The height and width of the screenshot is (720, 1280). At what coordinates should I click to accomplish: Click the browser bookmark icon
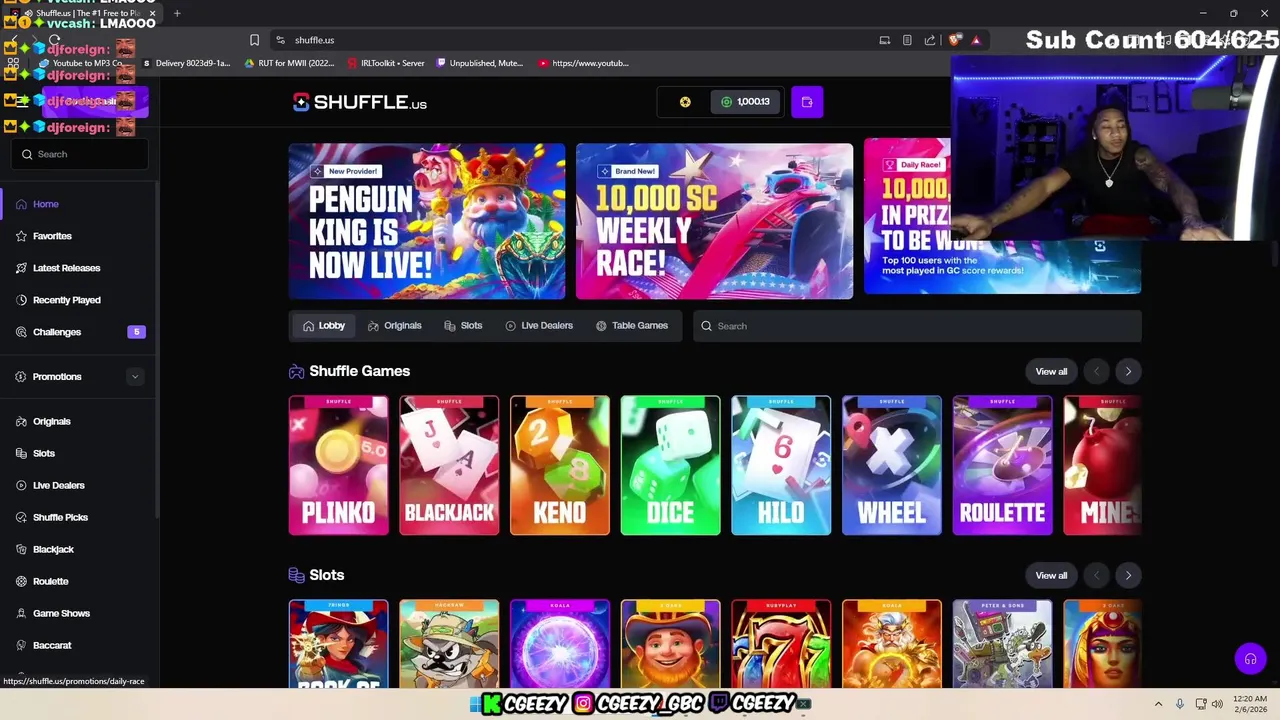tap(254, 40)
